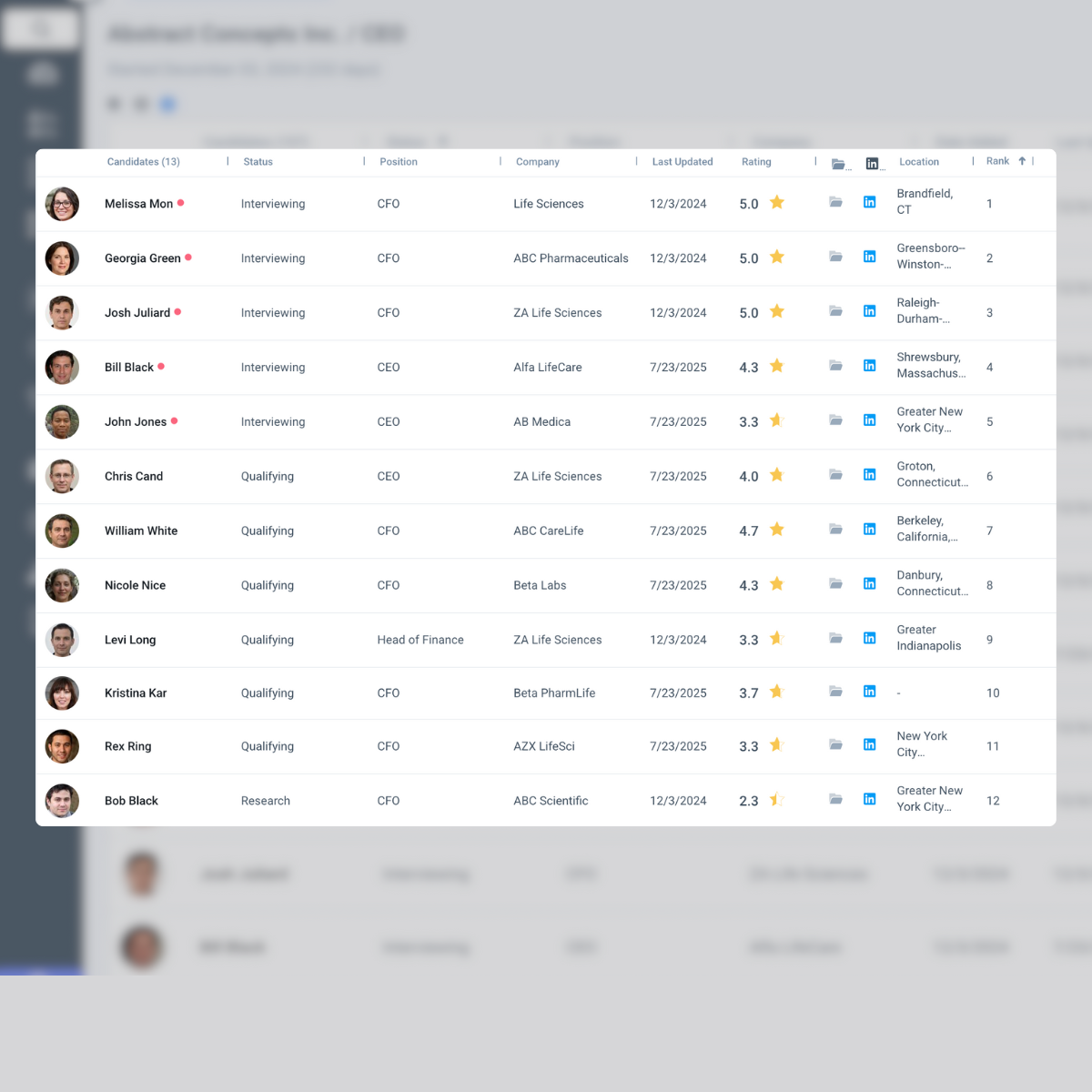Open folder icon for John Jones
This screenshot has width=1092, height=1092.
tap(835, 420)
